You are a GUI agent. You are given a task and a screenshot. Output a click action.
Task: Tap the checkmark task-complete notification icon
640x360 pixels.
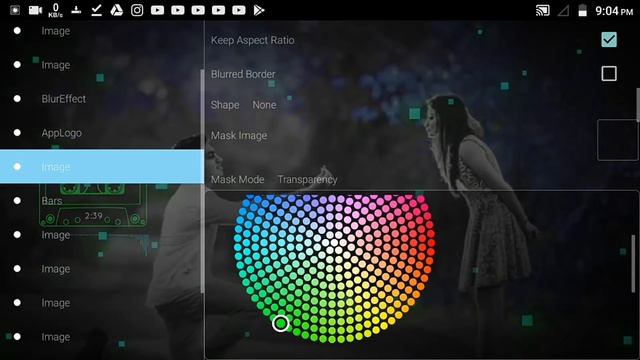[x=96, y=10]
